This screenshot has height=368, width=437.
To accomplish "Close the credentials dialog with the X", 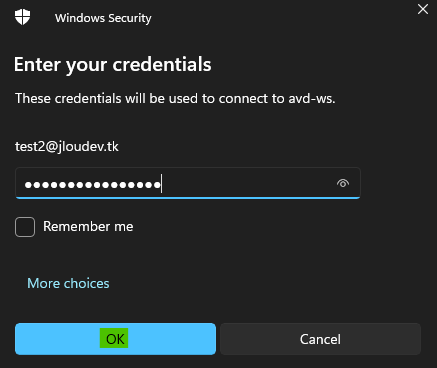I will (x=423, y=9).
